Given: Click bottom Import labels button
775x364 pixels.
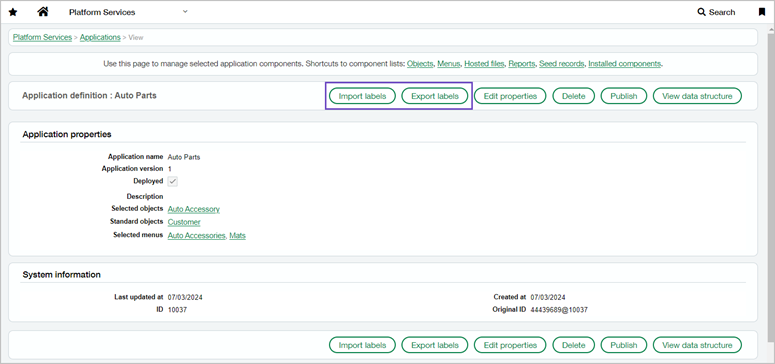Looking at the screenshot, I should click(362, 345).
